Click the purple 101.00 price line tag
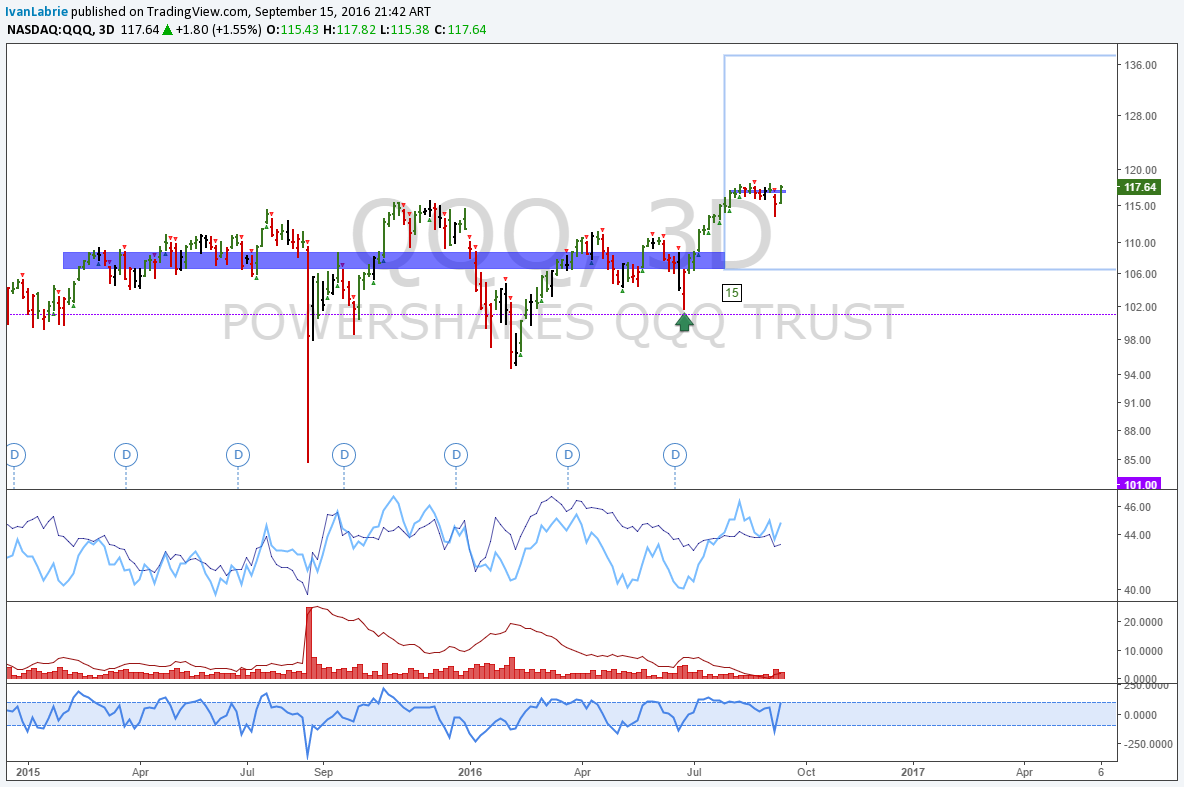Screen dimensions: 1184x787 (1139, 484)
